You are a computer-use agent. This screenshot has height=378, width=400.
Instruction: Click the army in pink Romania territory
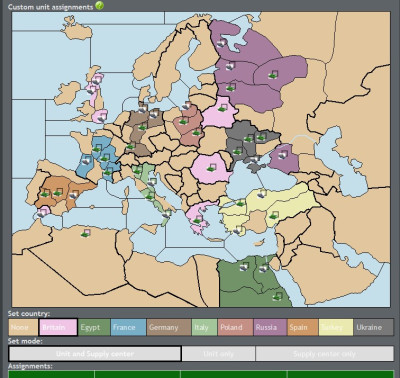(x=211, y=168)
